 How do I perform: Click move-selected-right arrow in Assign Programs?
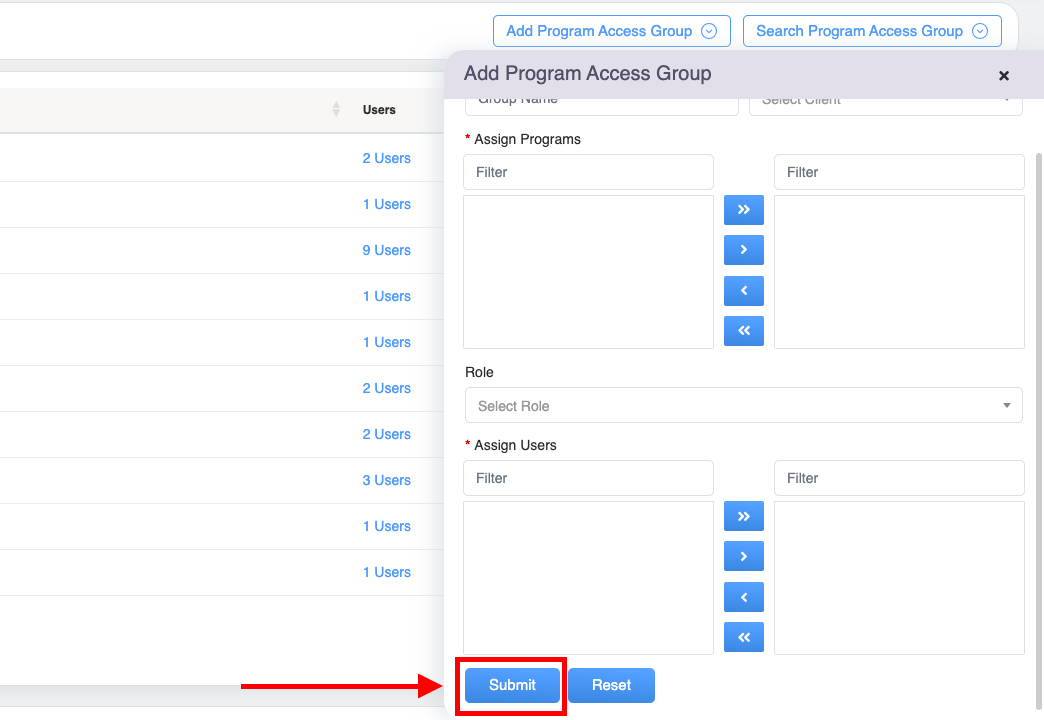click(x=743, y=250)
